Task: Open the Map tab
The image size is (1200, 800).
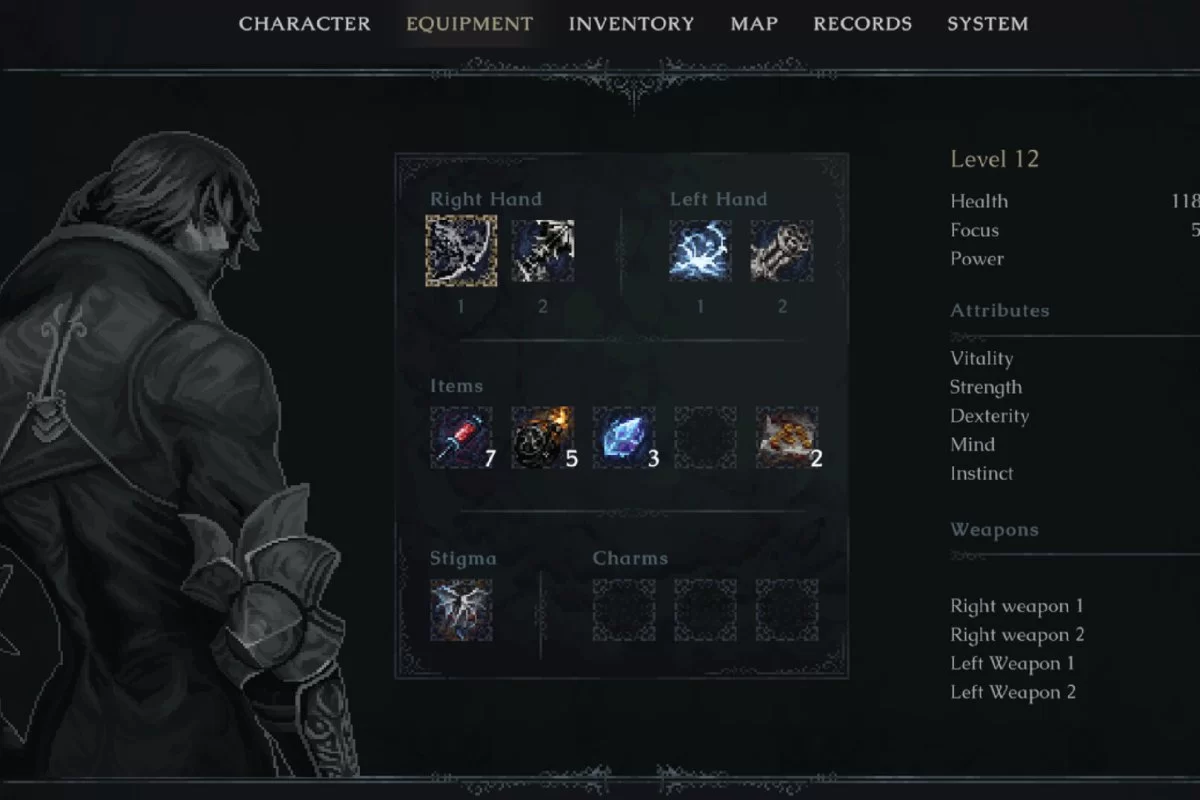Action: click(754, 24)
